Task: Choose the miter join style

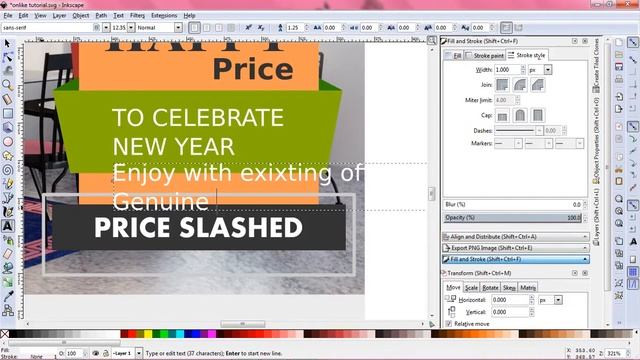Action: coord(502,85)
